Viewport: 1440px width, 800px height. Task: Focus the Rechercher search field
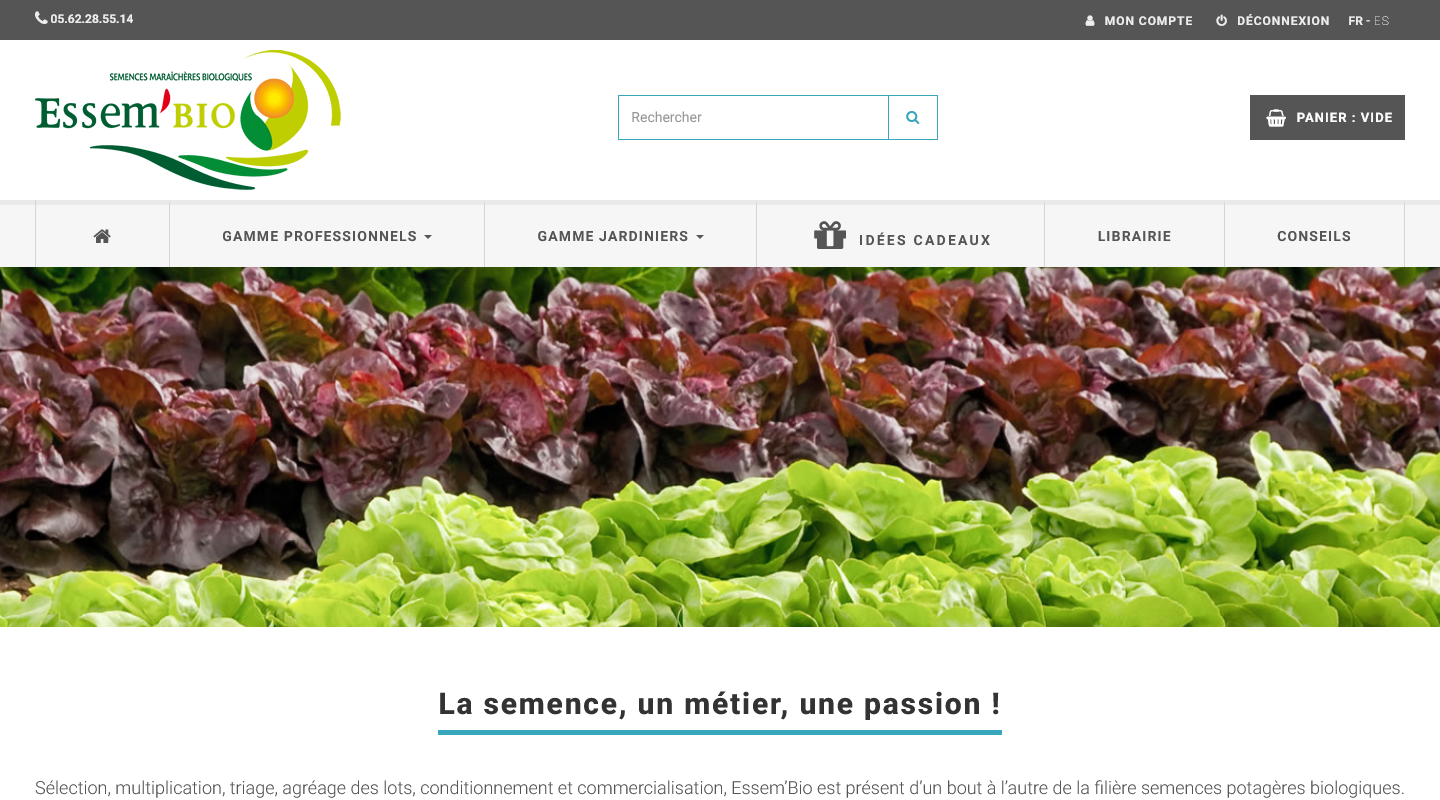tap(753, 117)
